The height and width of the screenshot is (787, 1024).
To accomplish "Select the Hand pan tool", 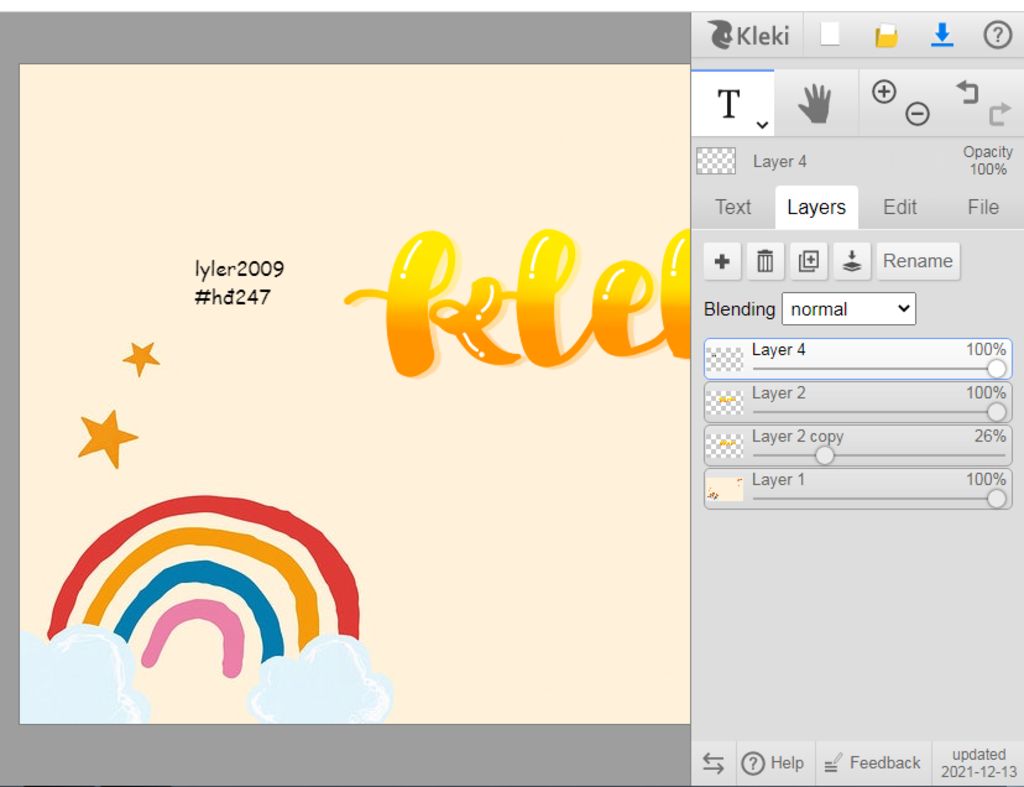I will [814, 103].
